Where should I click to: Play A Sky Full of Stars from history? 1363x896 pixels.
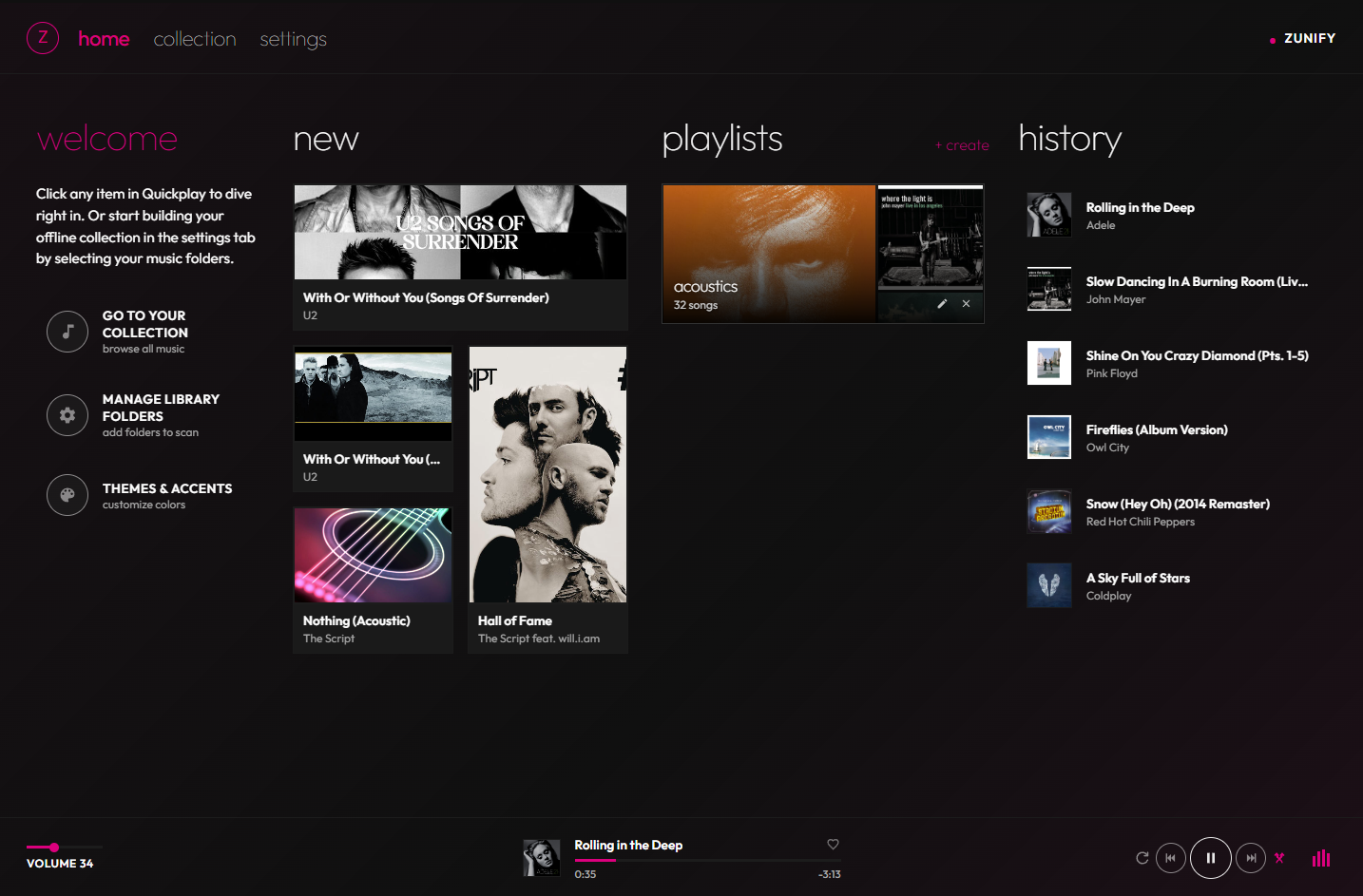[1138, 578]
